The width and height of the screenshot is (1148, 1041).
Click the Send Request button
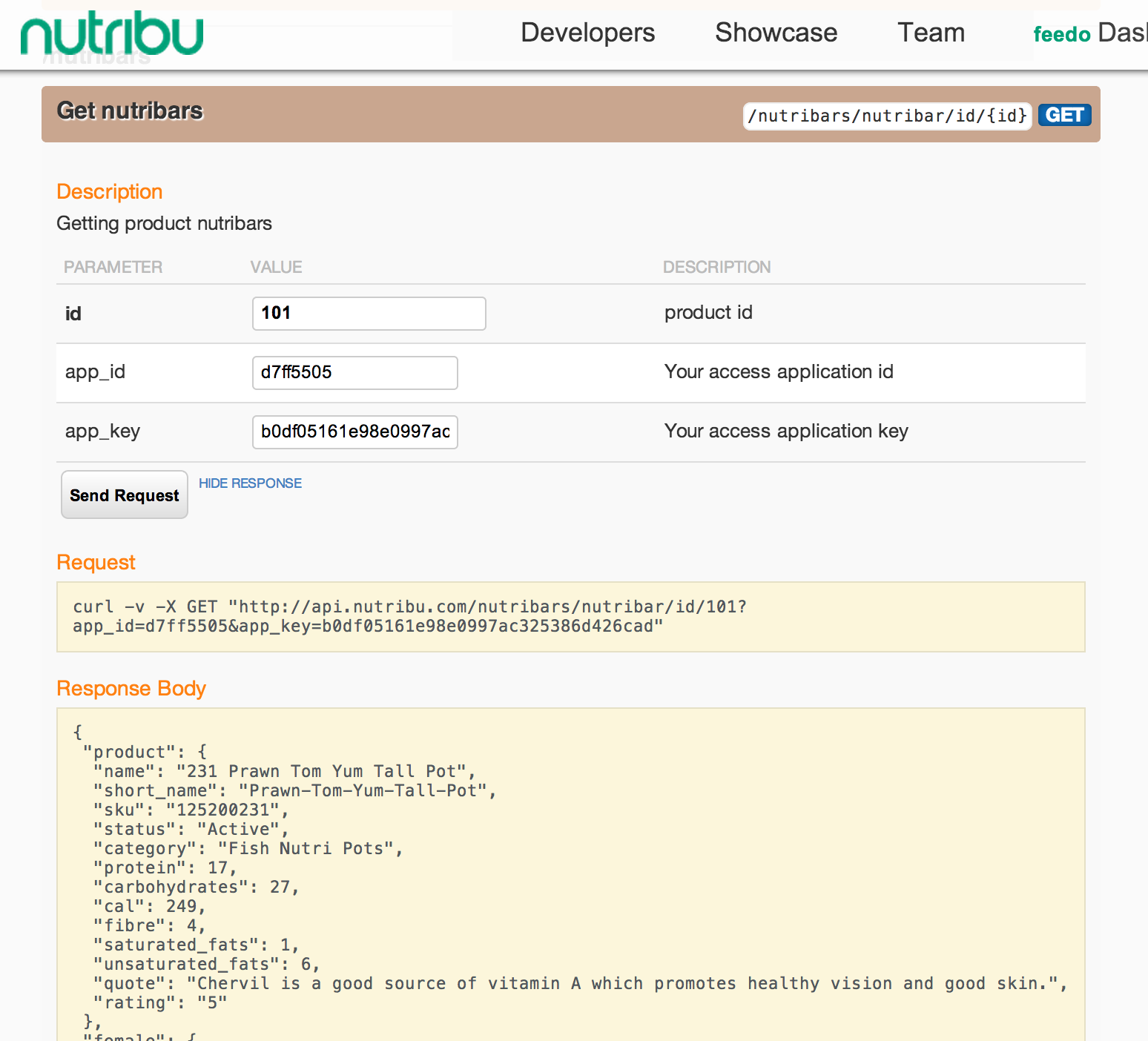(125, 495)
